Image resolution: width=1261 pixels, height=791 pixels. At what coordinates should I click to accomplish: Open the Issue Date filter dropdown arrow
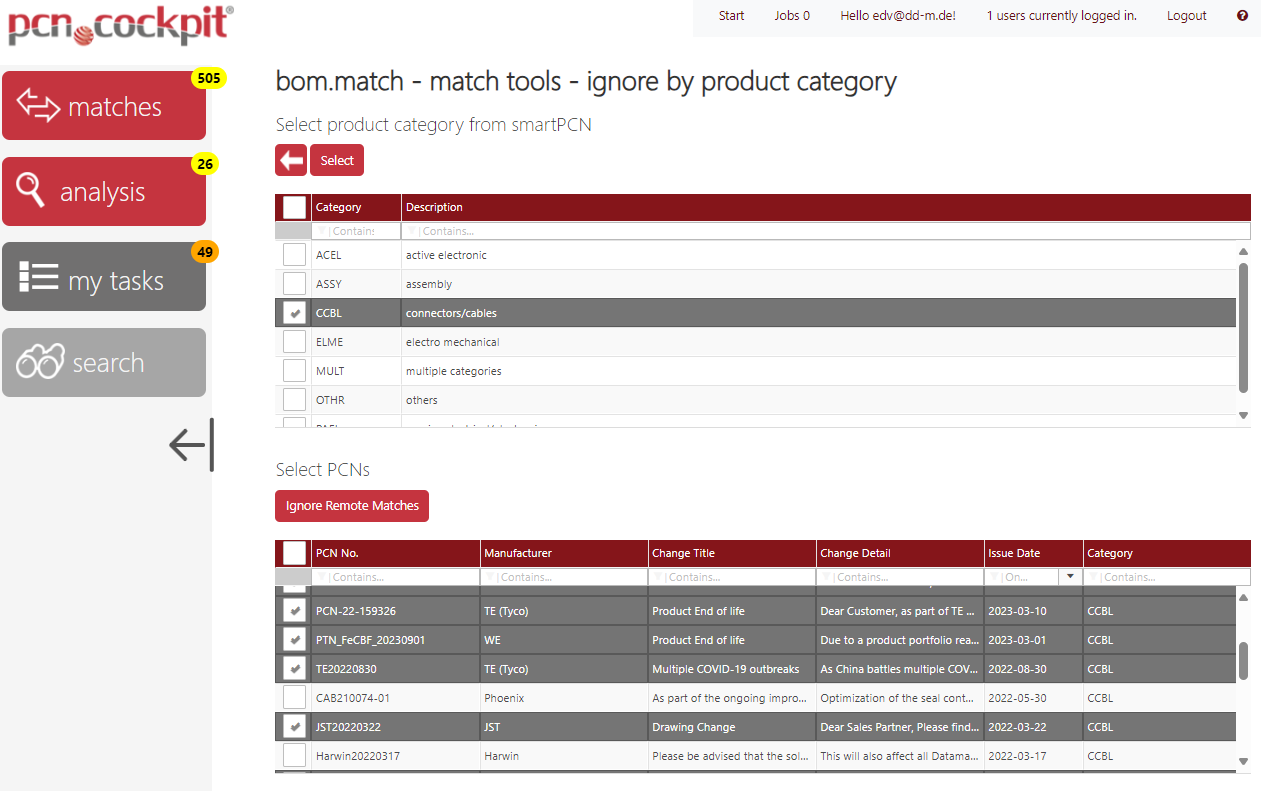tap(1070, 577)
